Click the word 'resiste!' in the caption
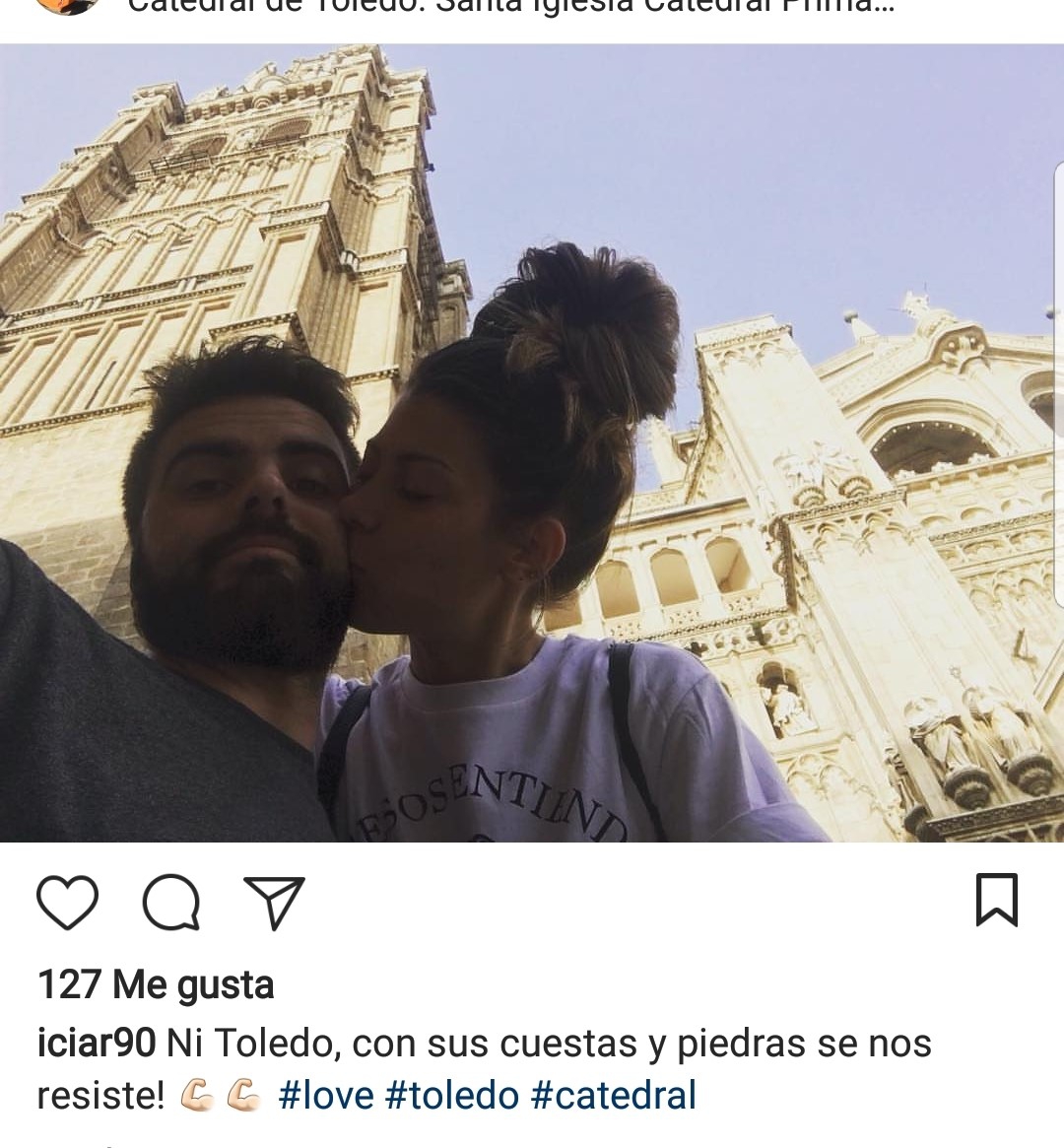The image size is (1064, 1148). click(101, 1096)
